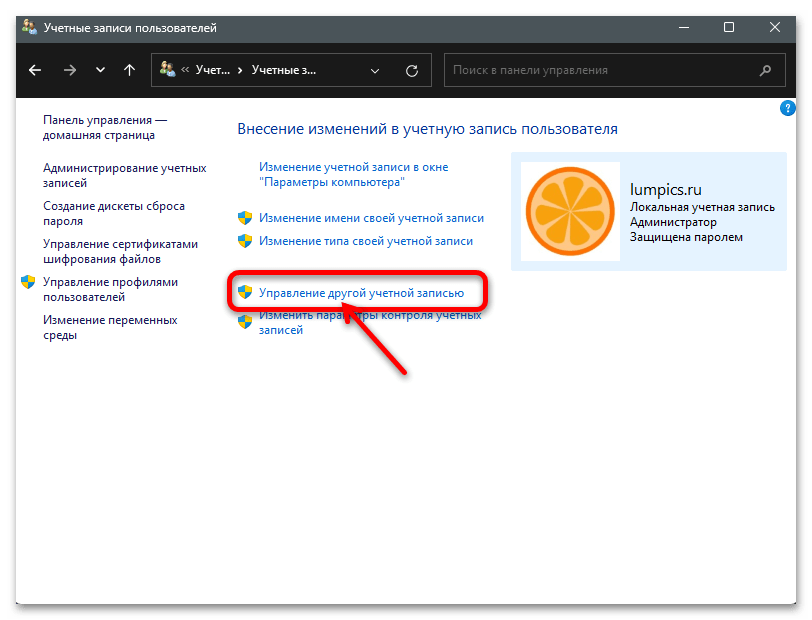Open 'Изменение типа своей учетной записи'

click(x=366, y=241)
